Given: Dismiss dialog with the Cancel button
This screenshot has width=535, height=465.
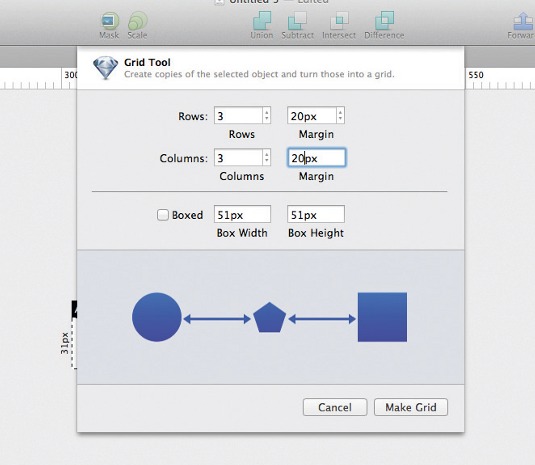Looking at the screenshot, I should point(335,407).
